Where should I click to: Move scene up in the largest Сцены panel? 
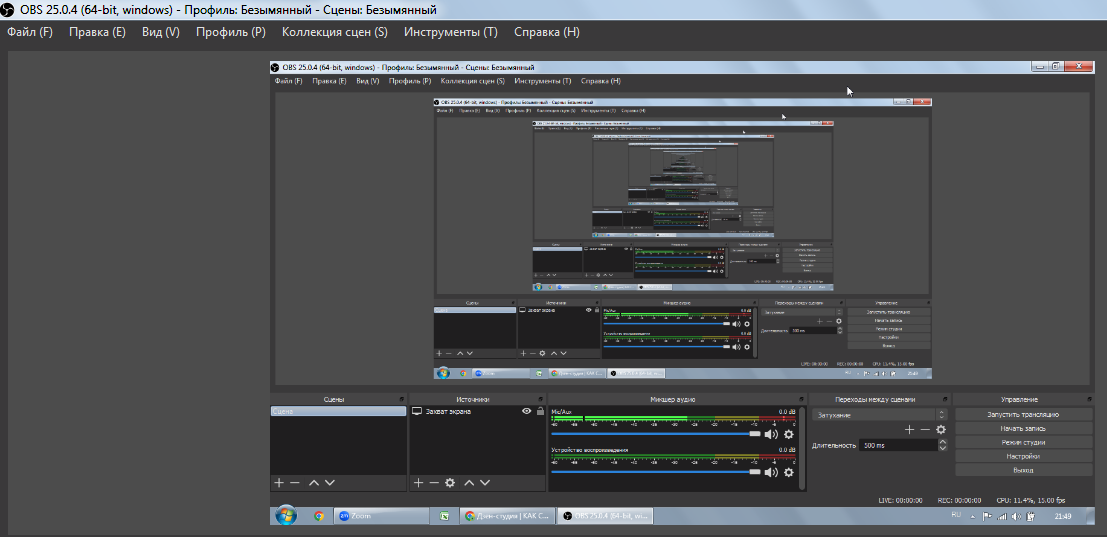[x=313, y=483]
